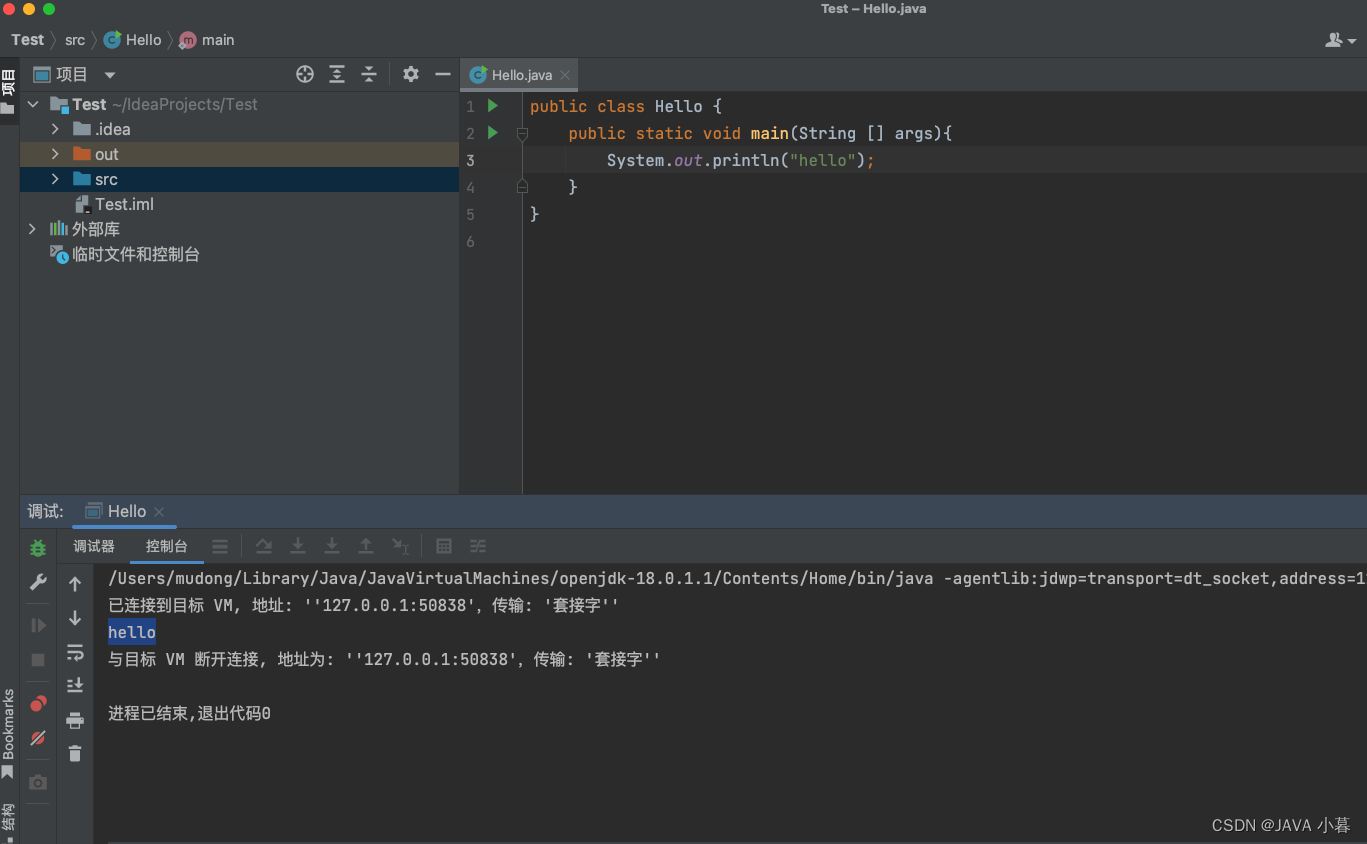Screen dimensions: 1367x844
Task: Close the Hello debug session tab
Action: (x=159, y=512)
